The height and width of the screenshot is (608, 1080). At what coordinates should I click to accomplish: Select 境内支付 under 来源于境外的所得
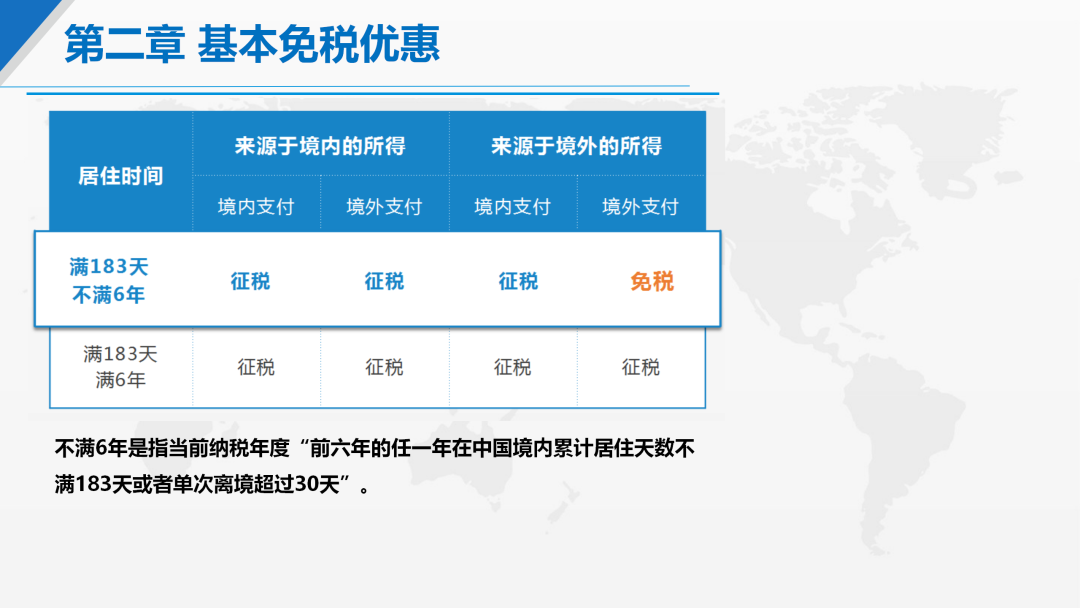pyautogui.click(x=512, y=207)
